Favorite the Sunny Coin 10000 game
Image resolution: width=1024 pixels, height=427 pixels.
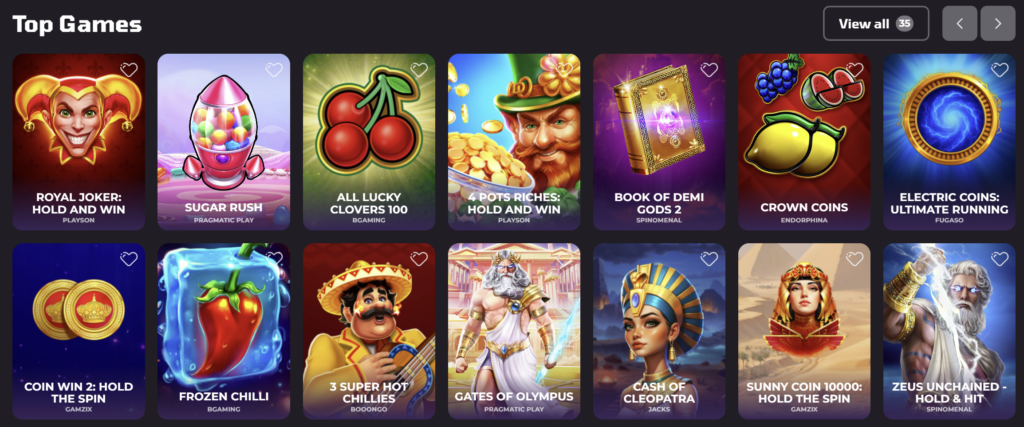click(x=854, y=259)
